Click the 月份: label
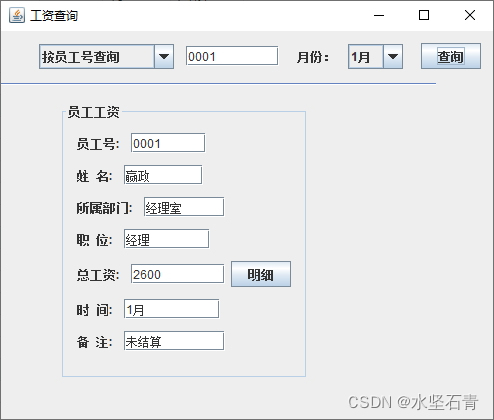Viewport: 494px width, 420px height. coord(313,57)
